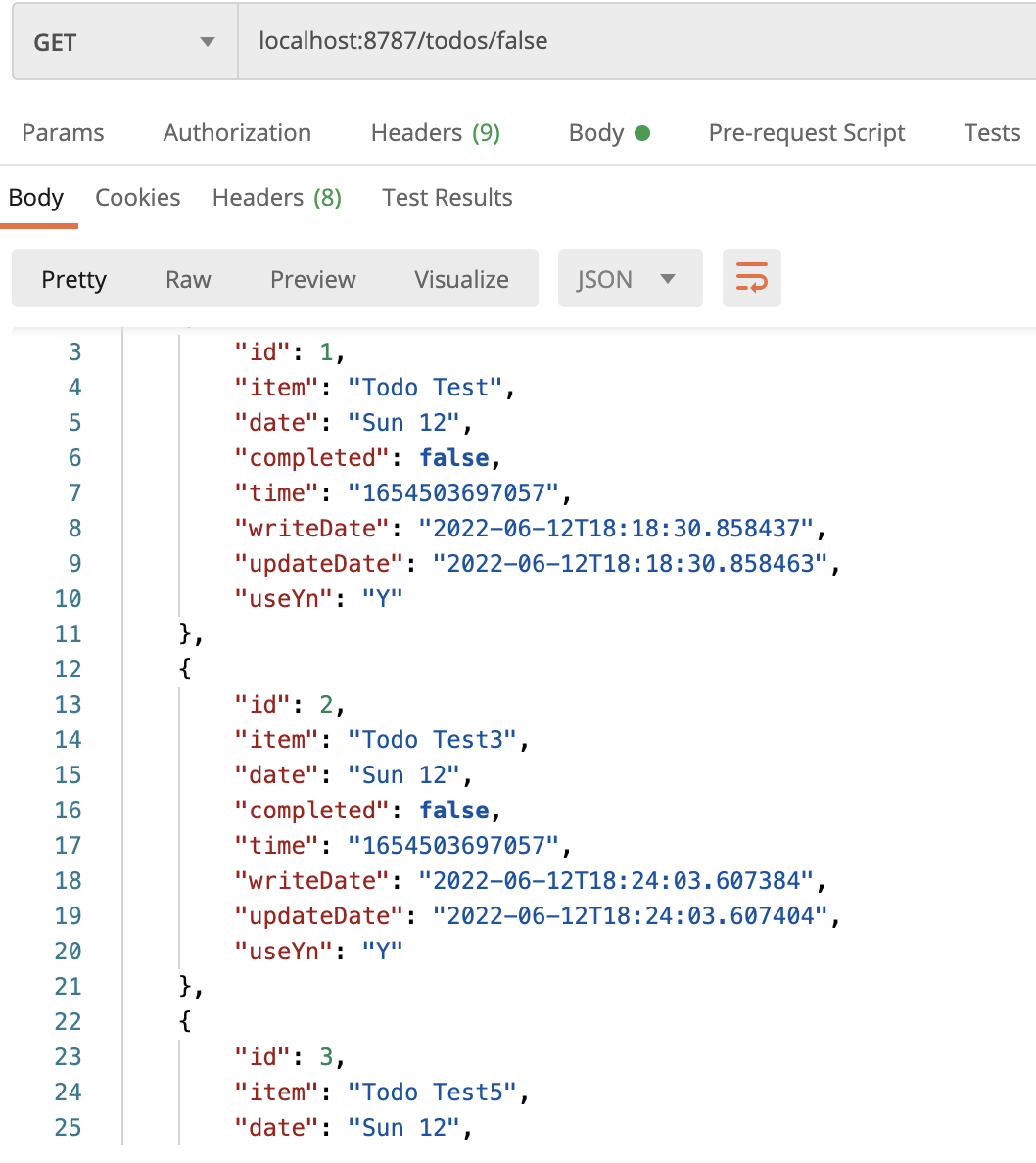Click the "id": 2 line
The width and height of the screenshot is (1036, 1163).
290,704
